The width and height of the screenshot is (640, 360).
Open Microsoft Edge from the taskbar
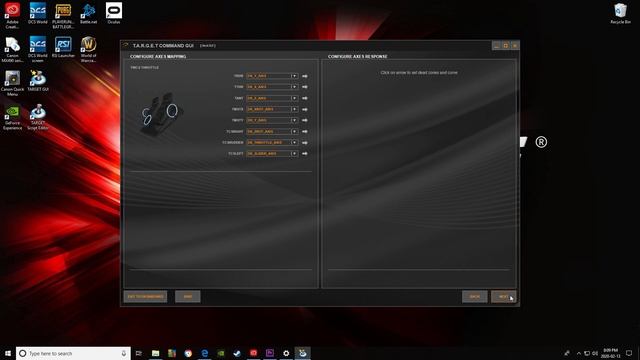click(204, 353)
